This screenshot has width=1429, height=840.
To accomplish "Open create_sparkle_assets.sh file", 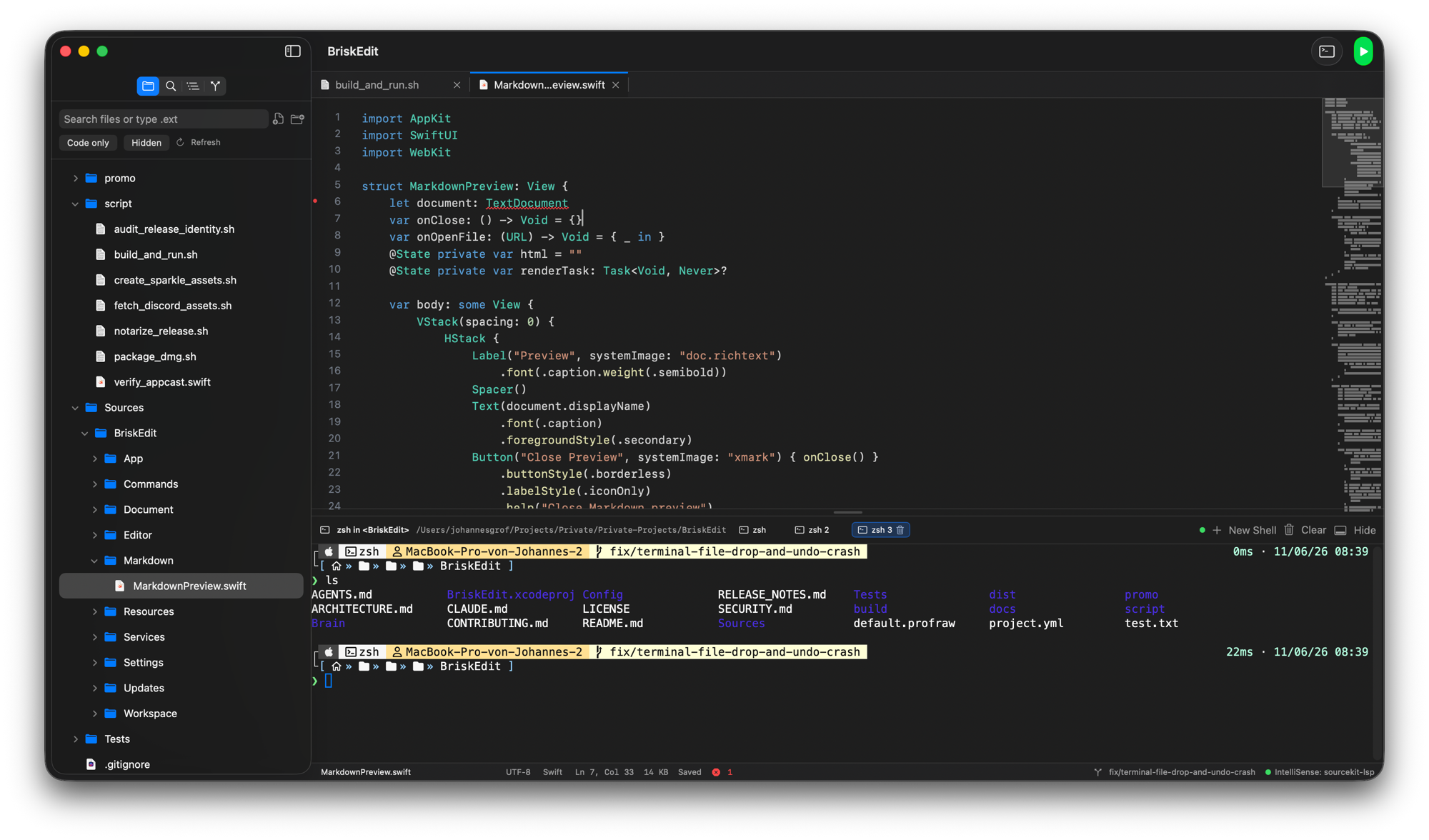I will pyautogui.click(x=175, y=280).
